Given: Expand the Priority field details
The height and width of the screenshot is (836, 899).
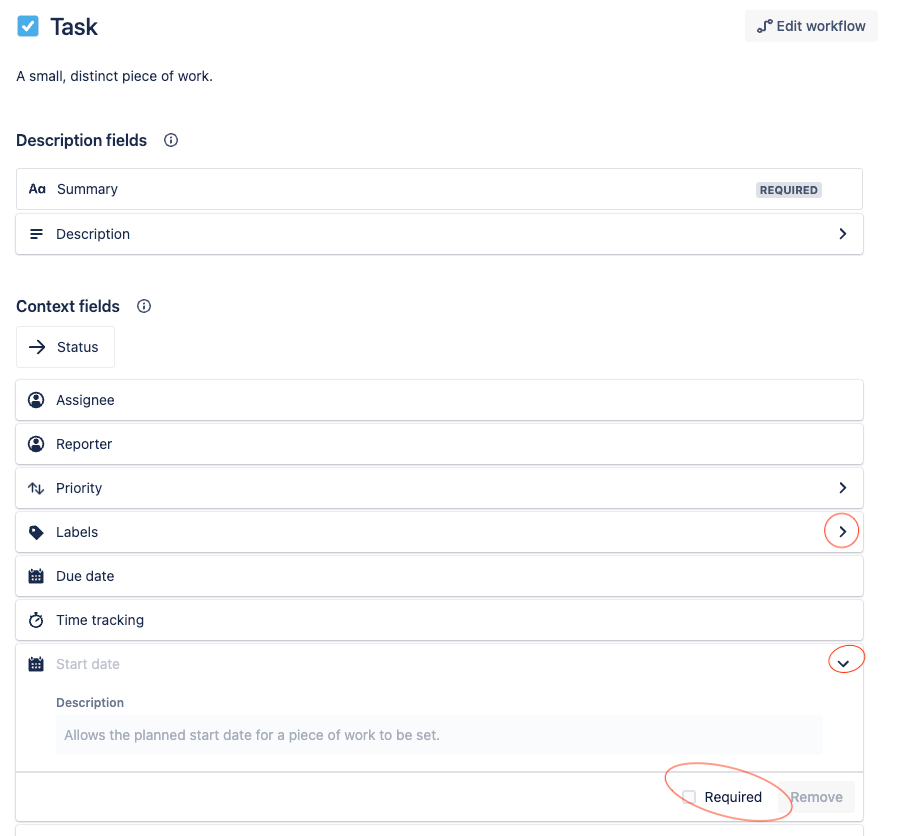Looking at the screenshot, I should 841,487.
